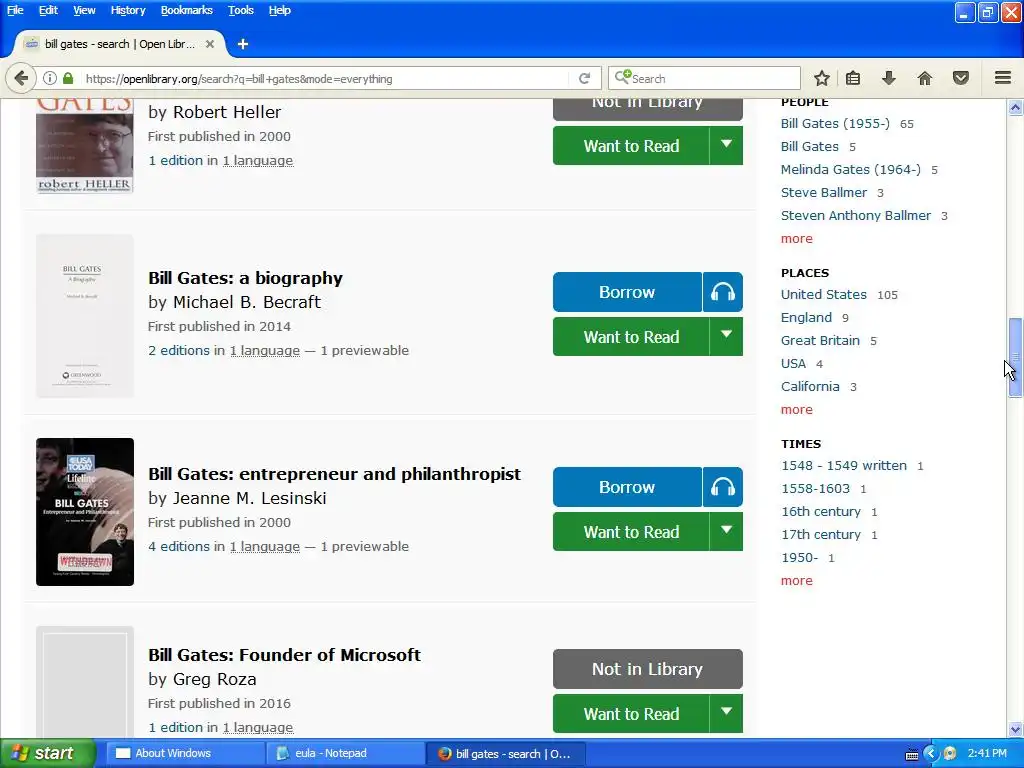Go to the Firefox home page icon

click(925, 78)
